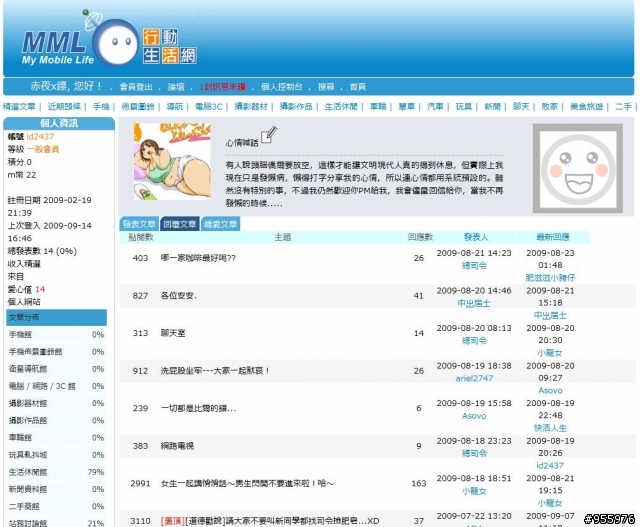The height and width of the screenshot is (527, 640).
Task: Open 電腦3C category
Action: click(209, 107)
